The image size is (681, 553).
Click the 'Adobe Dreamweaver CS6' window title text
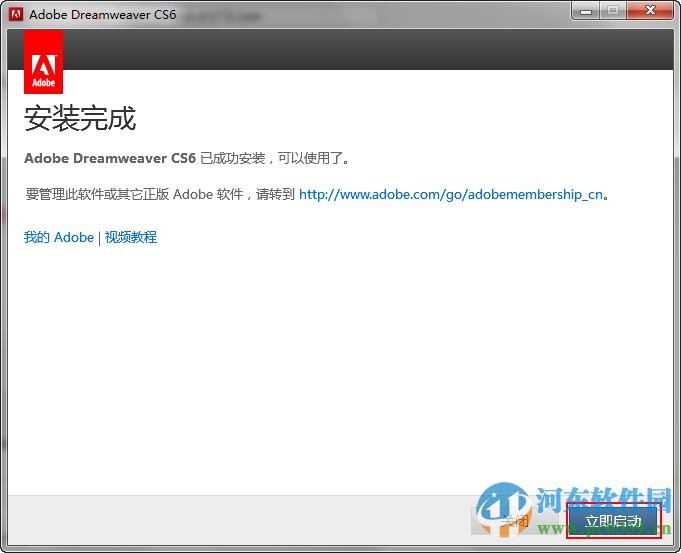click(x=102, y=14)
